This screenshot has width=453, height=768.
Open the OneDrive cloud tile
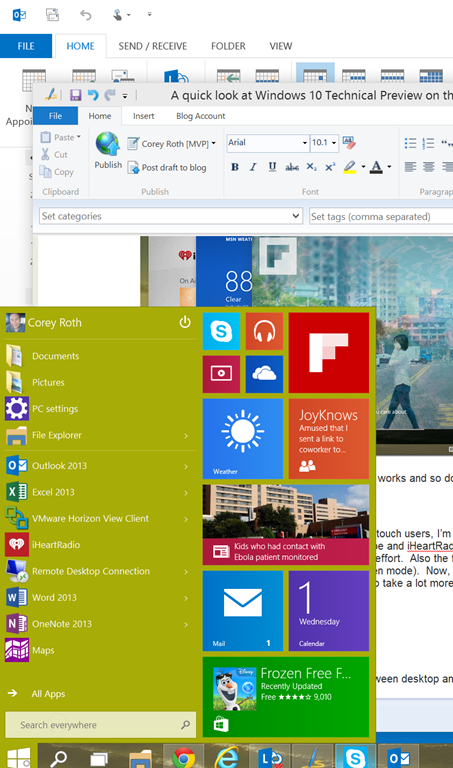coord(264,374)
